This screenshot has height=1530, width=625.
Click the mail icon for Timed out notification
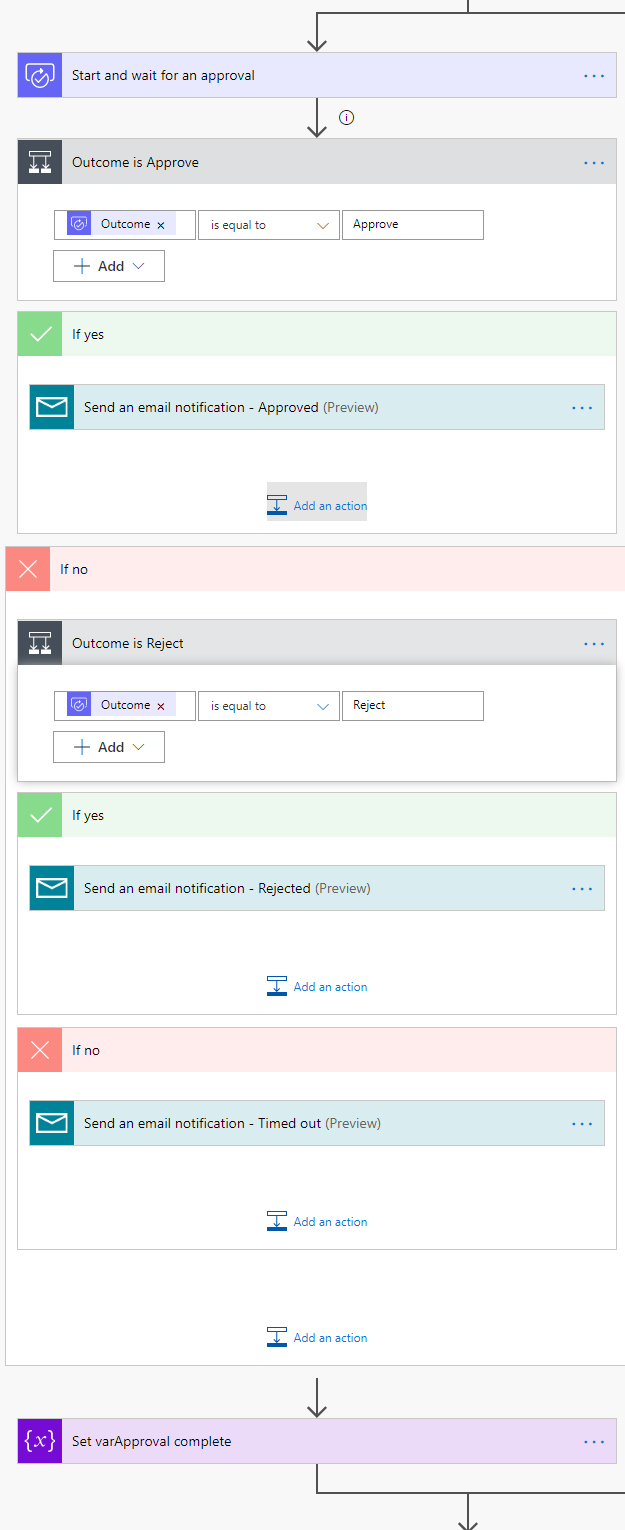pyautogui.click(x=52, y=1123)
